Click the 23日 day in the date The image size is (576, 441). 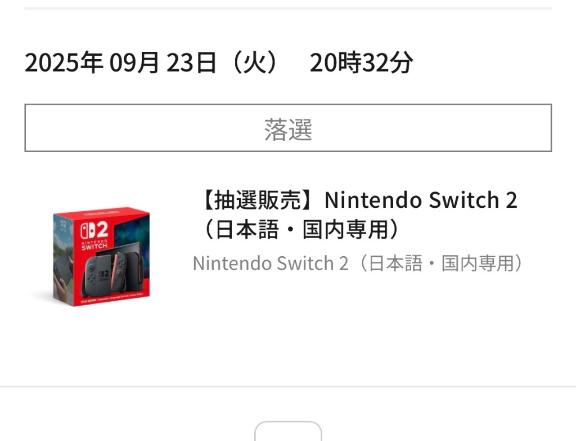[191, 62]
